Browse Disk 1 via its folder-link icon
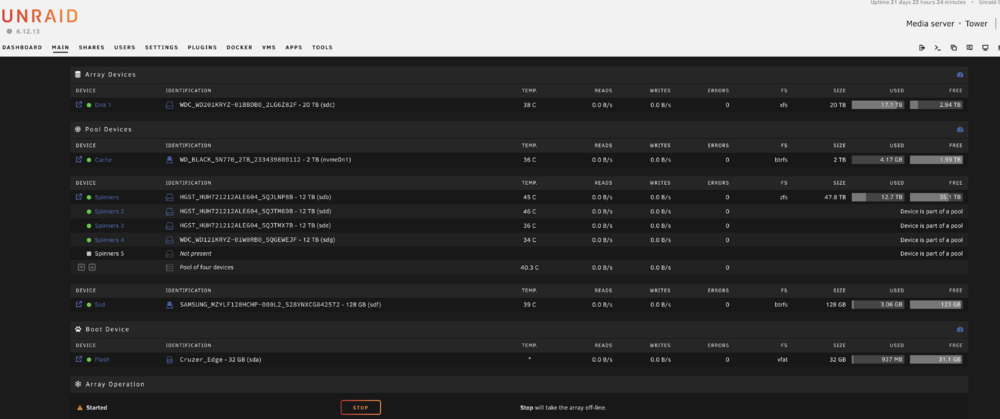 (79, 105)
